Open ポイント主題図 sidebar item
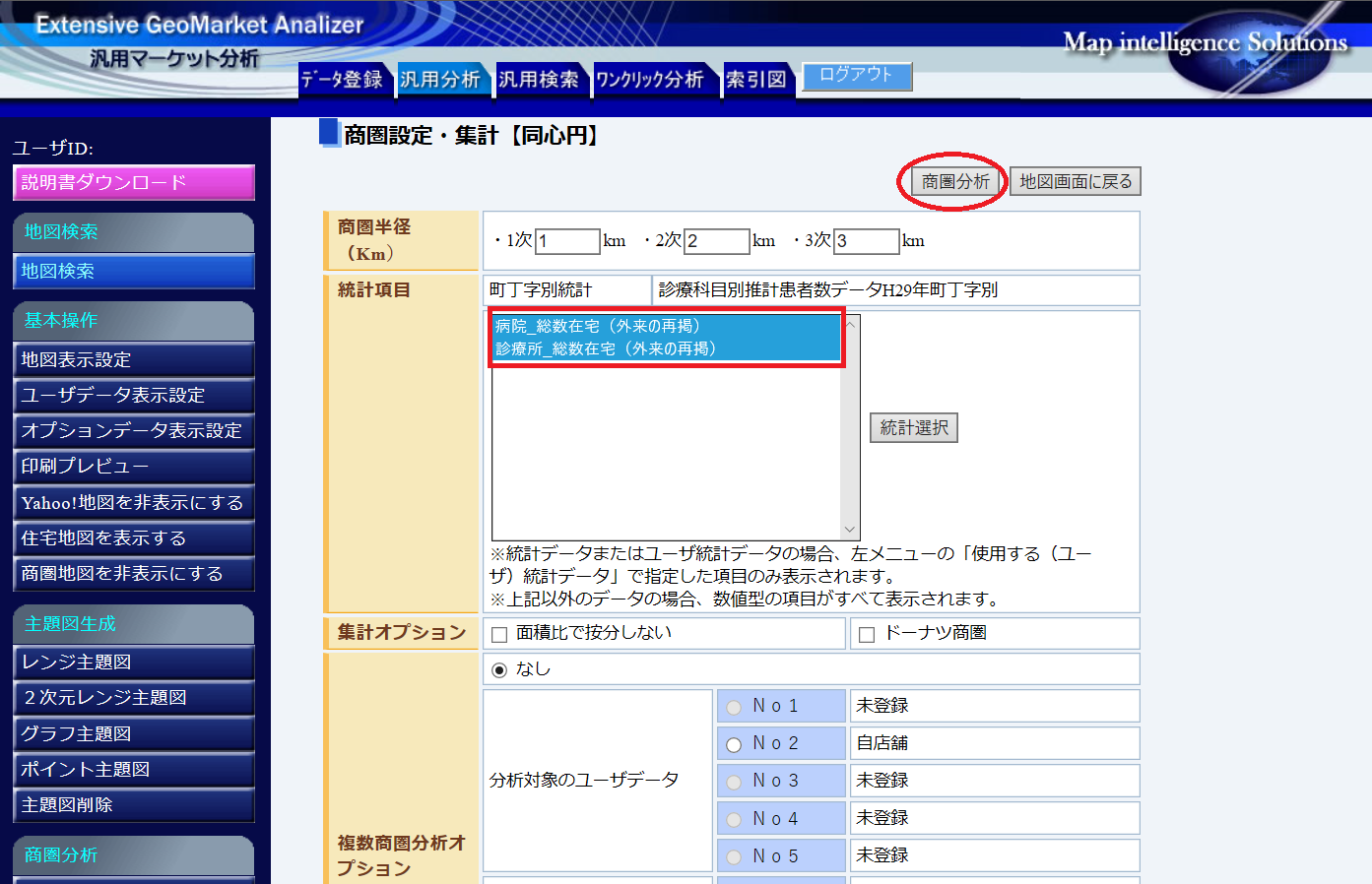 [x=134, y=769]
